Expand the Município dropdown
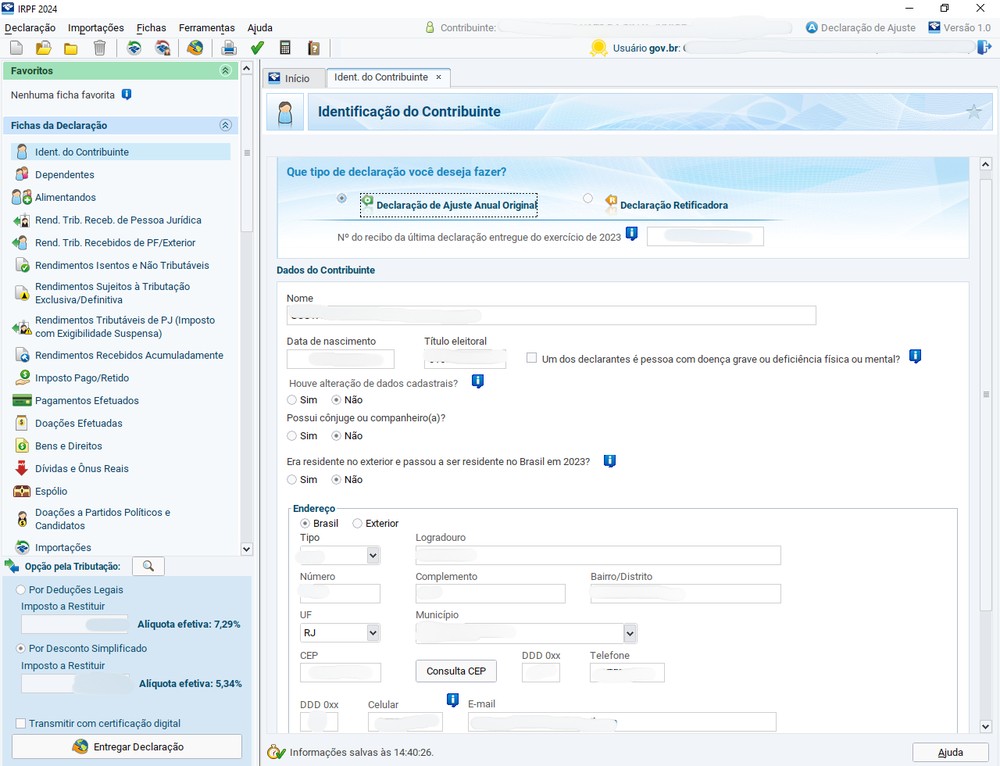The width and height of the screenshot is (1000, 766). (x=630, y=633)
